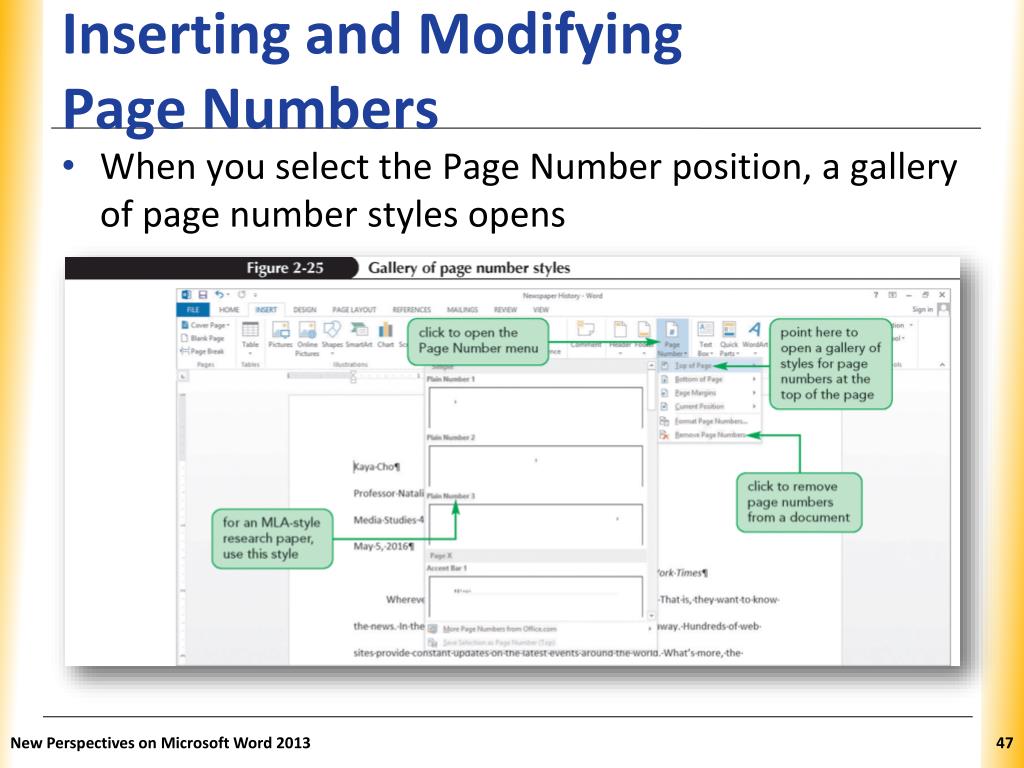This screenshot has height=768, width=1024.
Task: Select Plain Number 2 style thumbnail
Action: point(536,465)
